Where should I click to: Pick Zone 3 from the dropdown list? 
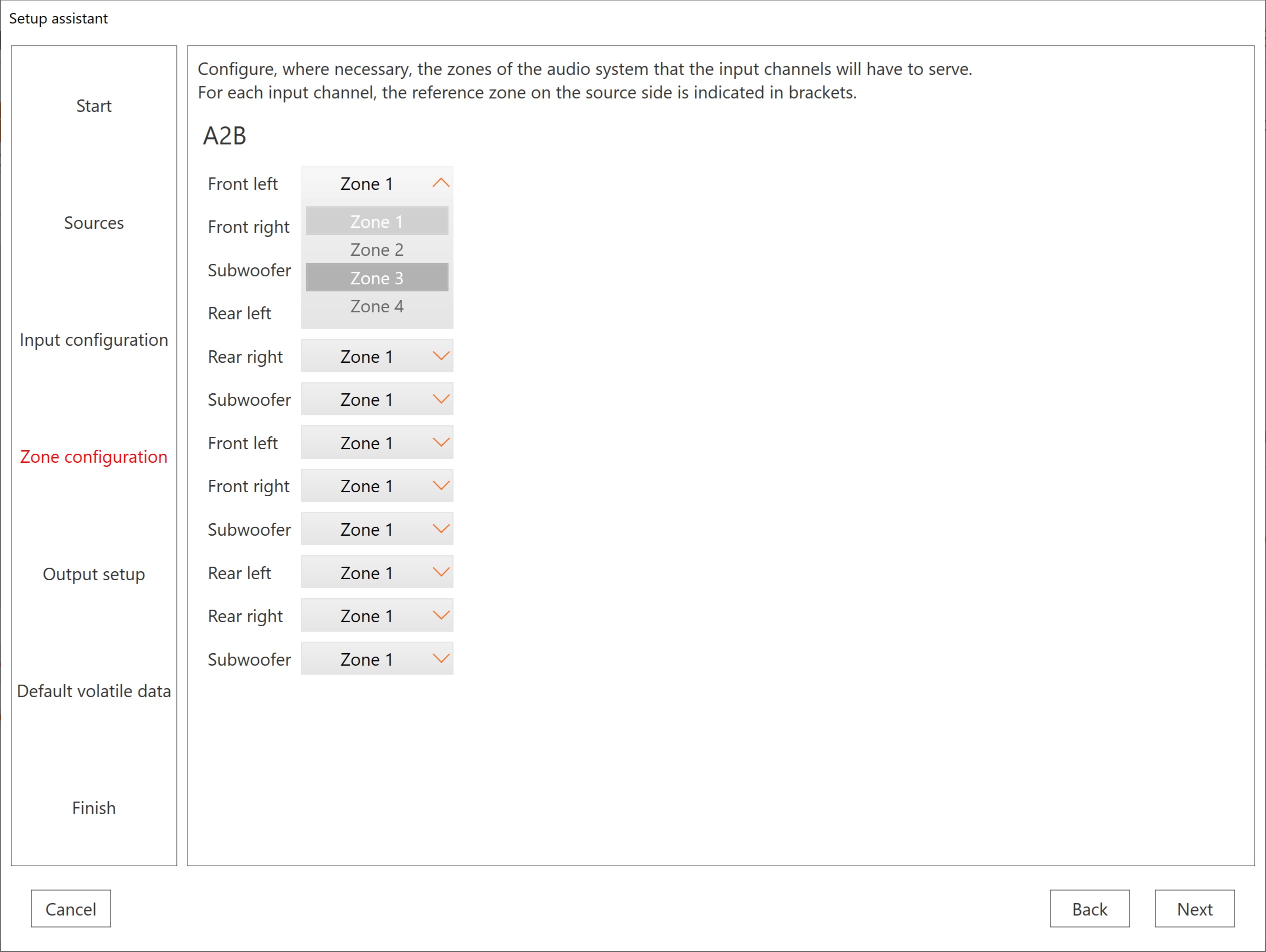pos(376,278)
